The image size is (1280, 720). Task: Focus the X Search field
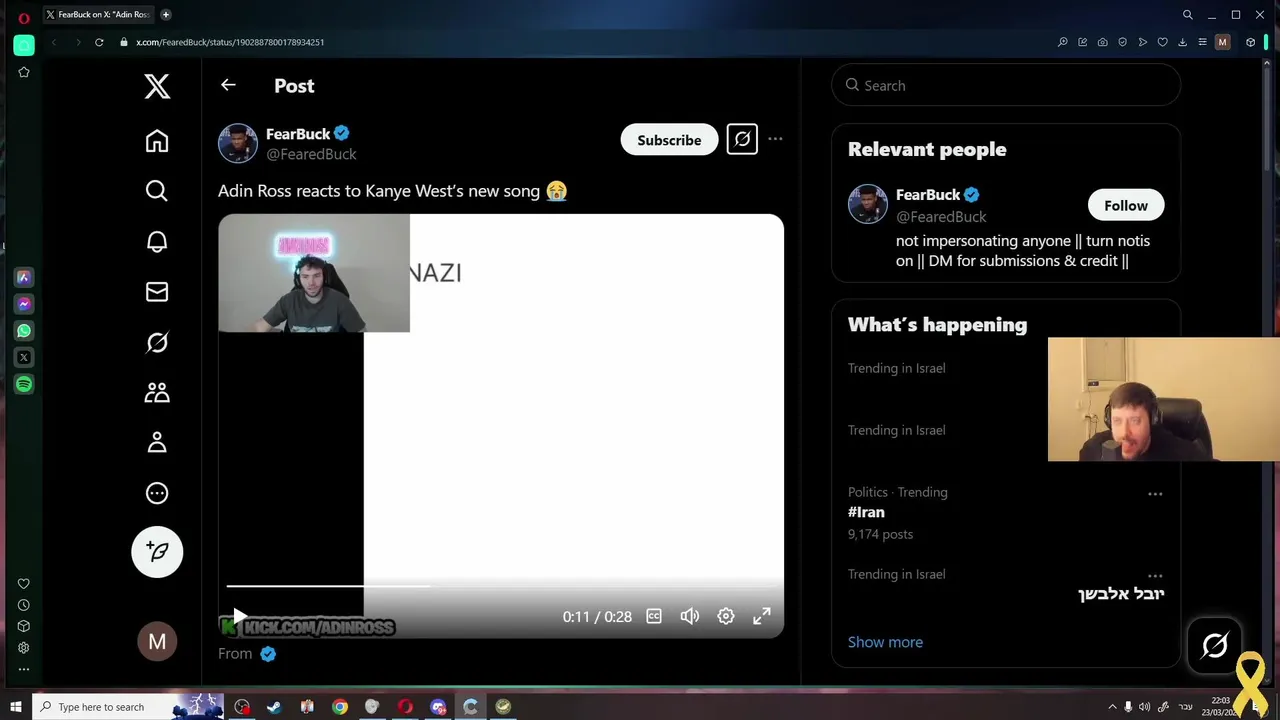(1006, 85)
